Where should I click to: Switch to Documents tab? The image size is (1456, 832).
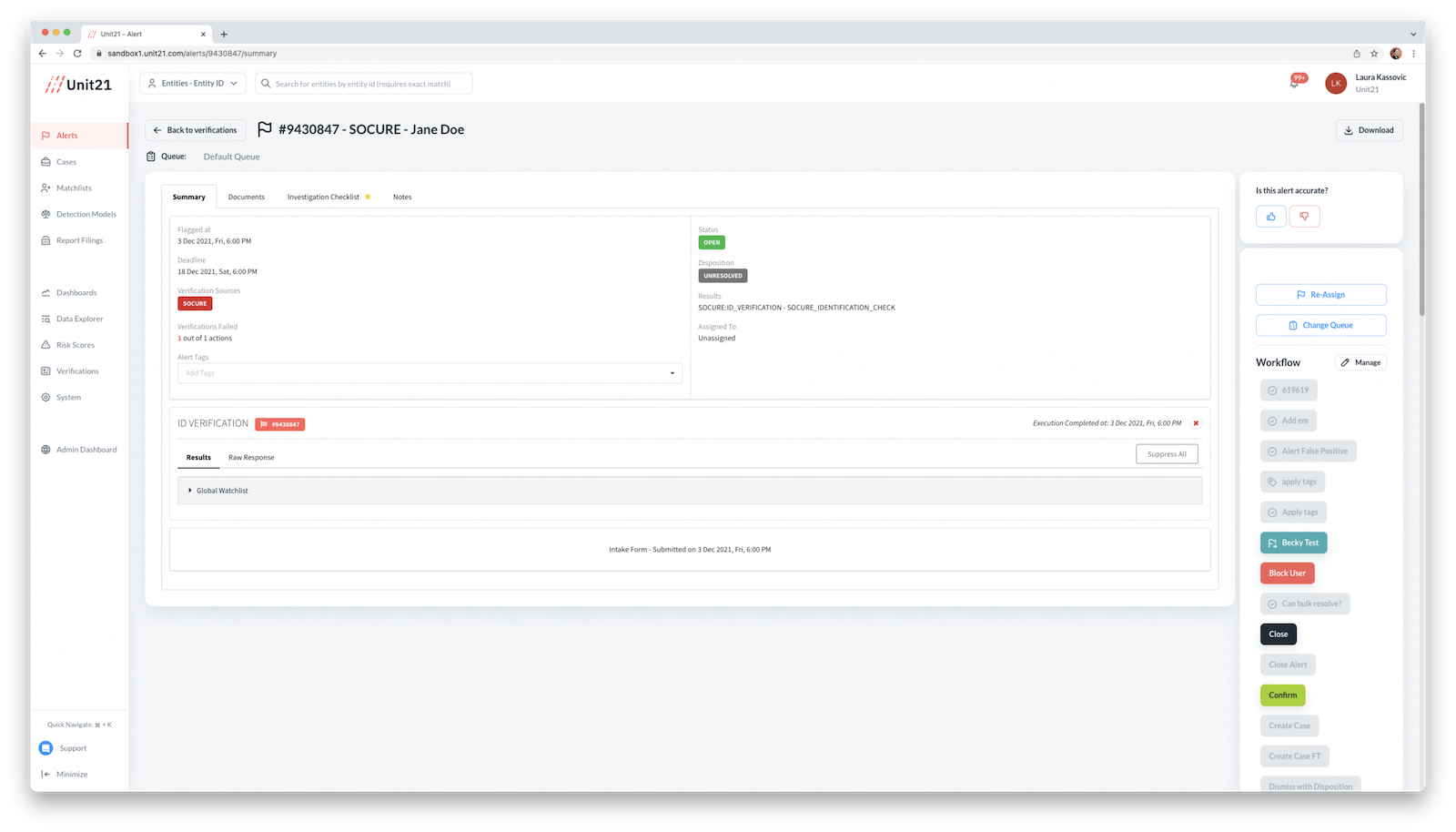247,198
